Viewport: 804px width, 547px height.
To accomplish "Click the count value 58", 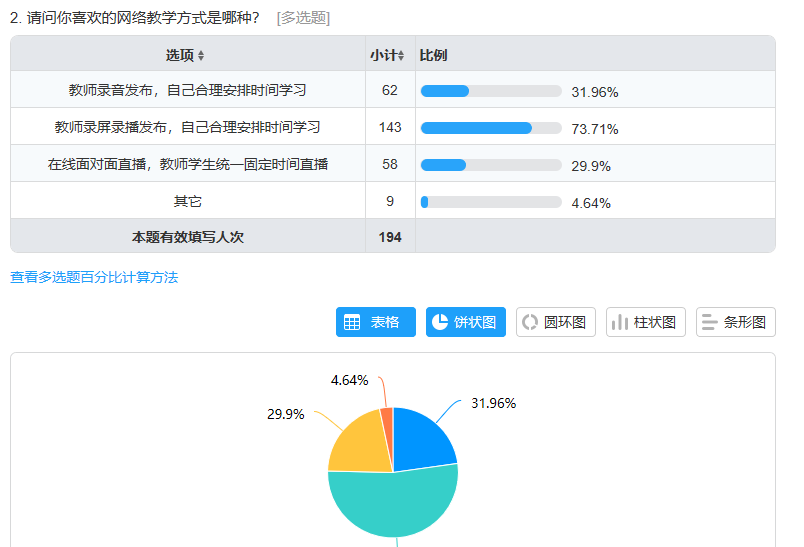I will coord(390,164).
